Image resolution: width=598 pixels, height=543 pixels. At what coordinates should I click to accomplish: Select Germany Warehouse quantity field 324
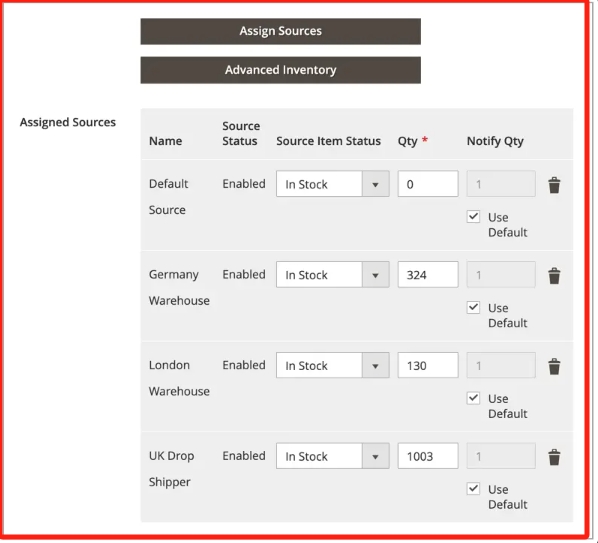(x=428, y=275)
